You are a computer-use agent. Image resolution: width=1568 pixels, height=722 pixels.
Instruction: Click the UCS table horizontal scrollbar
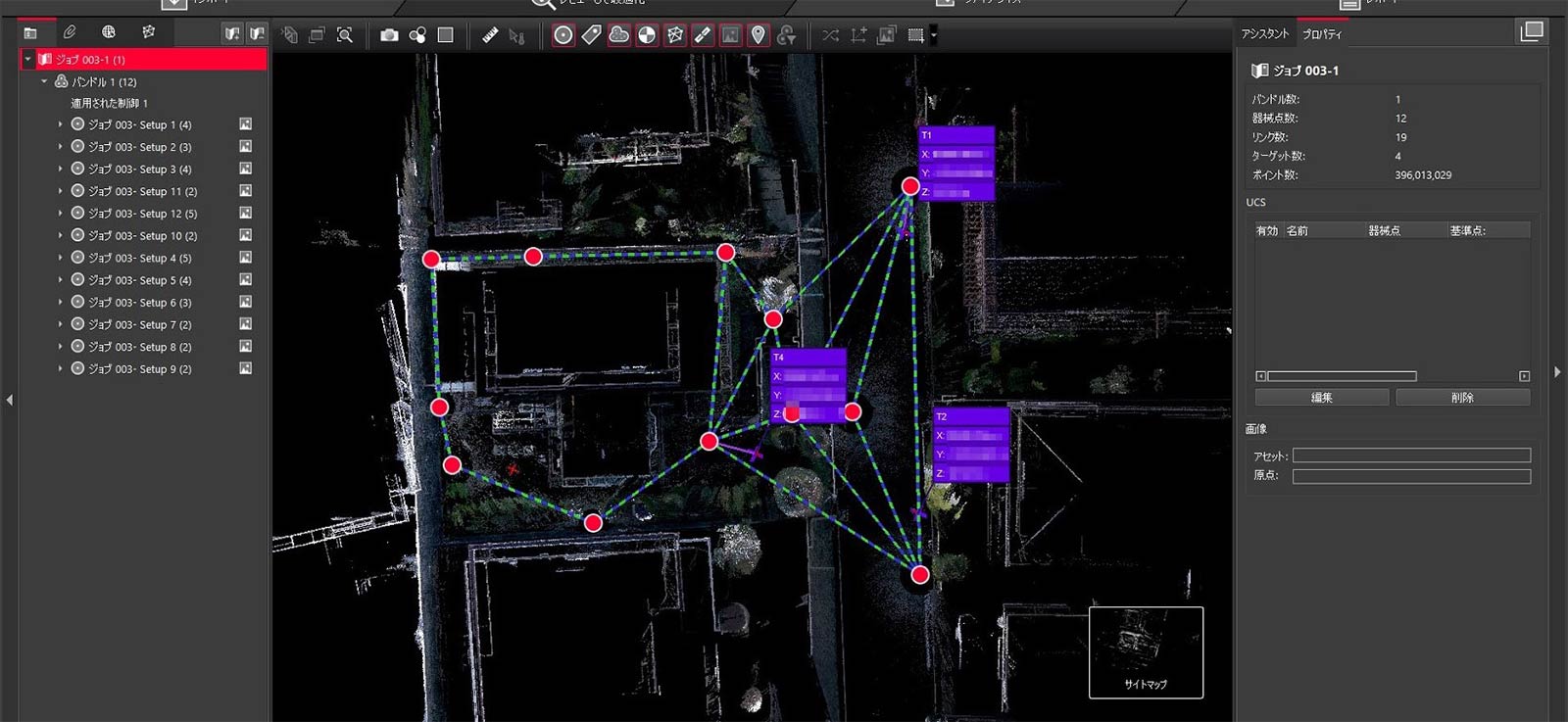tap(1342, 376)
